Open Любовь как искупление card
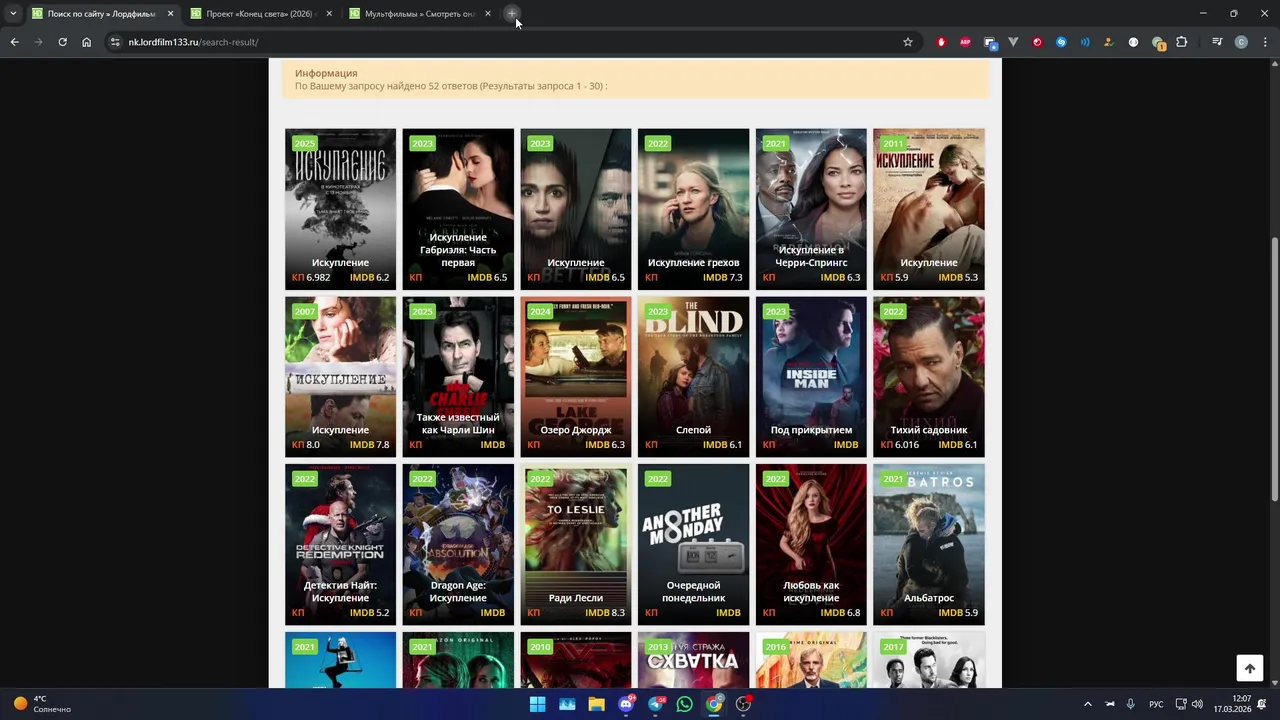1280x720 pixels. coord(811,545)
